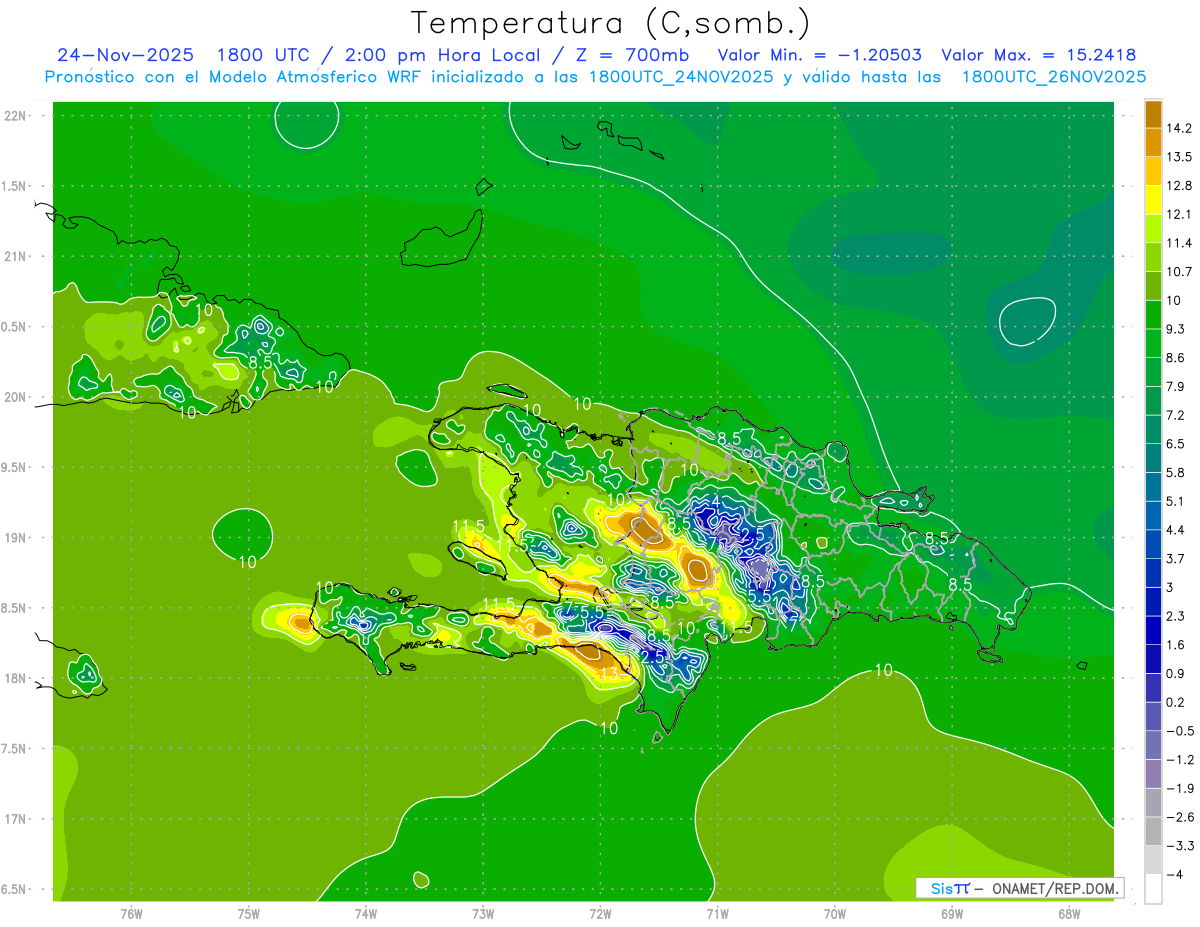Click the '3.7' color scale label

(1175, 558)
